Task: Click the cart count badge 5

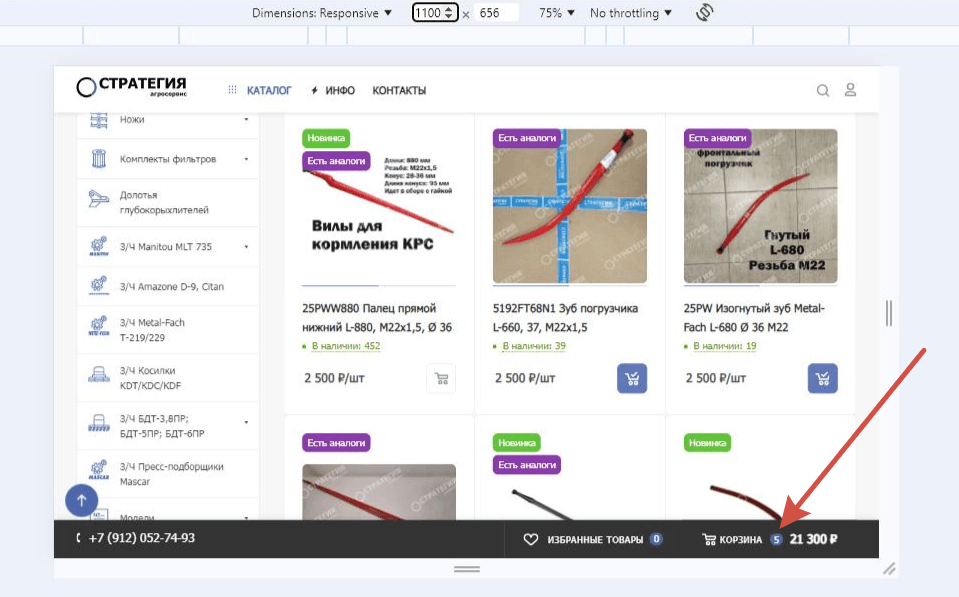Action: click(776, 540)
